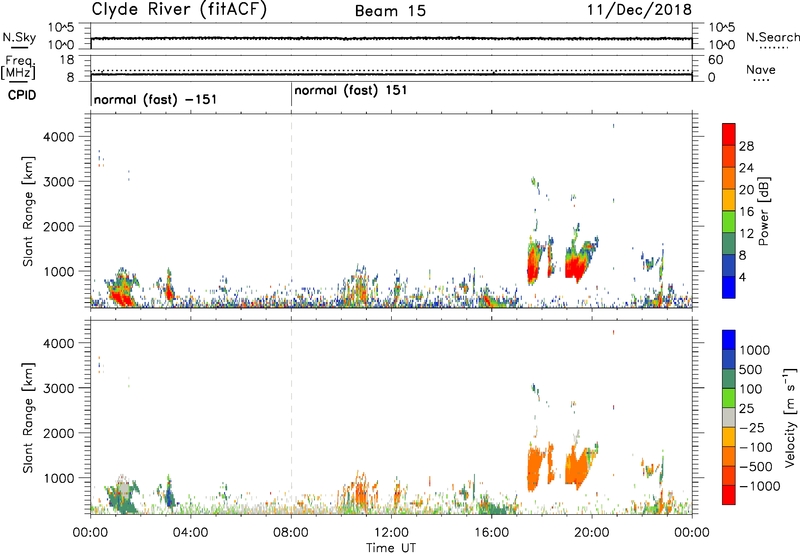800x554 pixels.
Task: Pick the bottom blue segment of power colorbar
Action: pyautogui.click(x=729, y=287)
